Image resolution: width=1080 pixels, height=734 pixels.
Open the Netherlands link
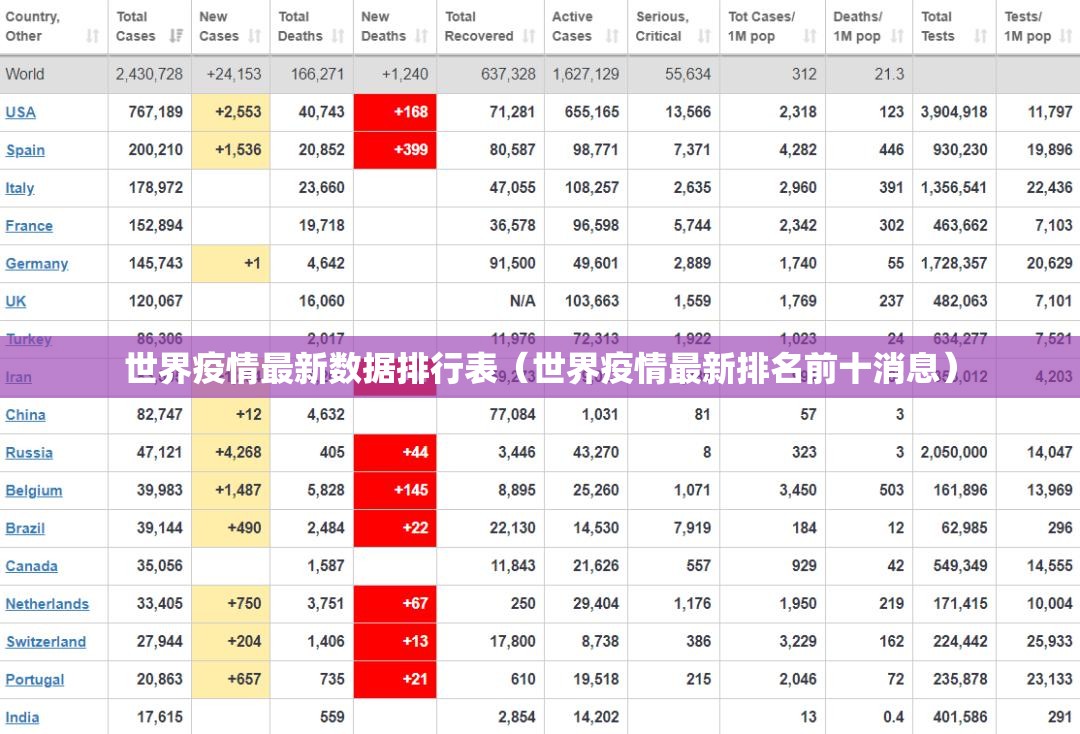click(47, 604)
